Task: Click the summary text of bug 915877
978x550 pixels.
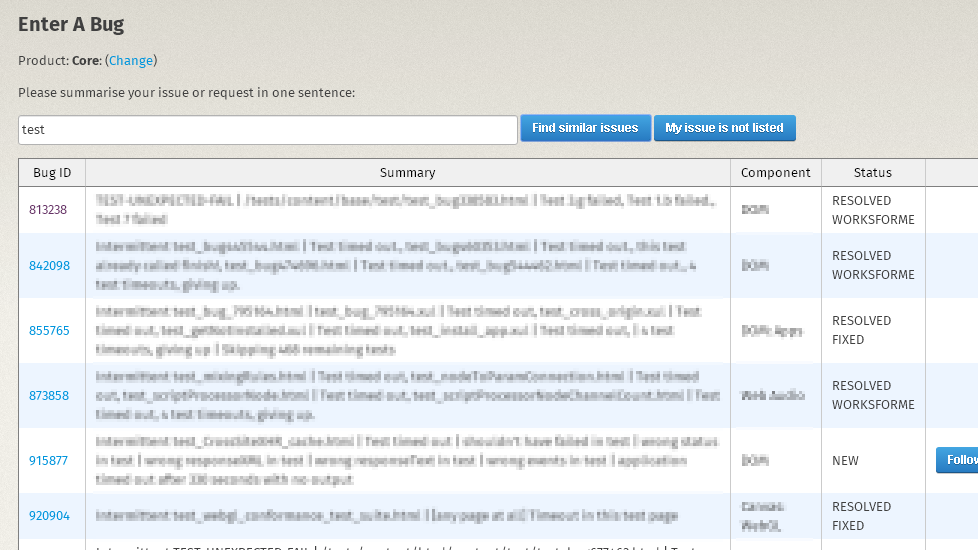Action: 407,460
